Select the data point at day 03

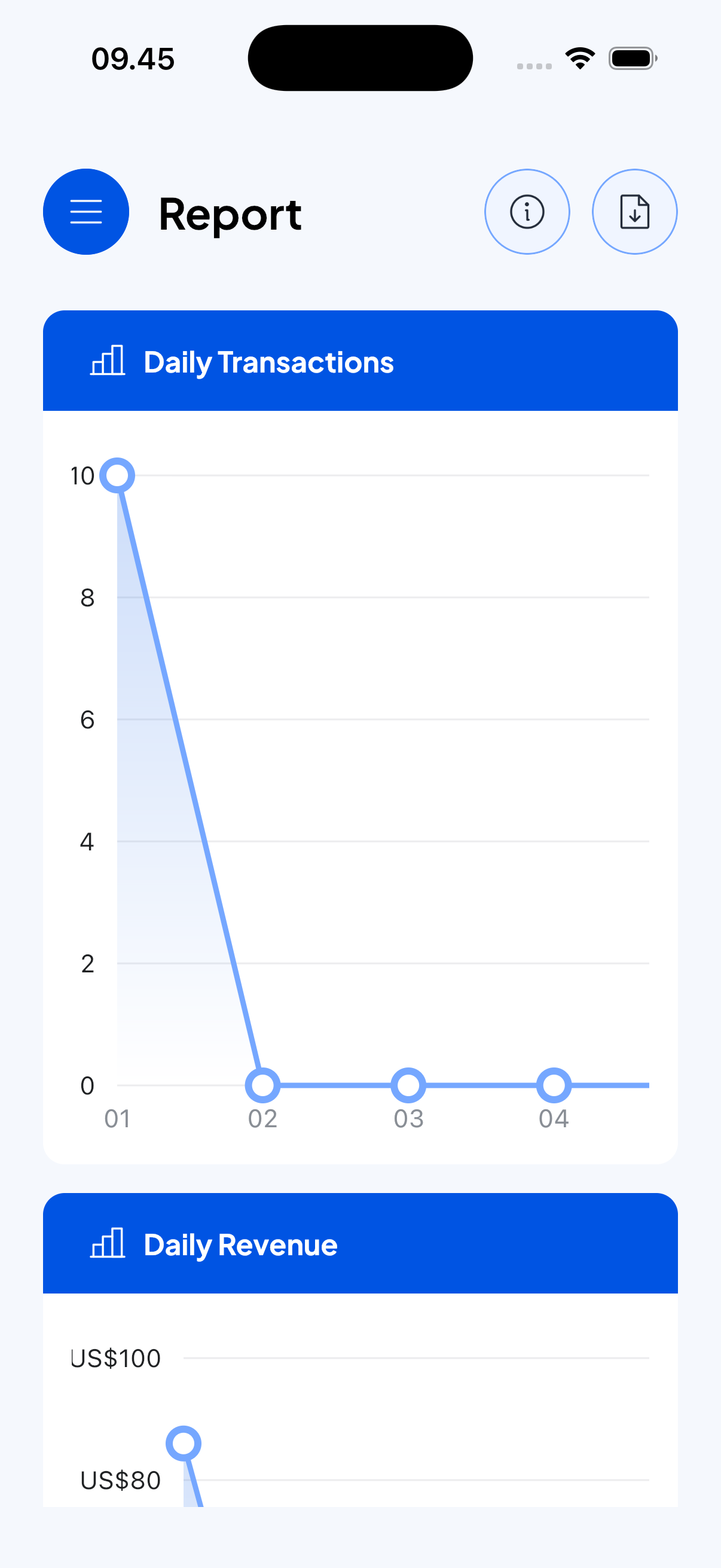(x=408, y=1084)
